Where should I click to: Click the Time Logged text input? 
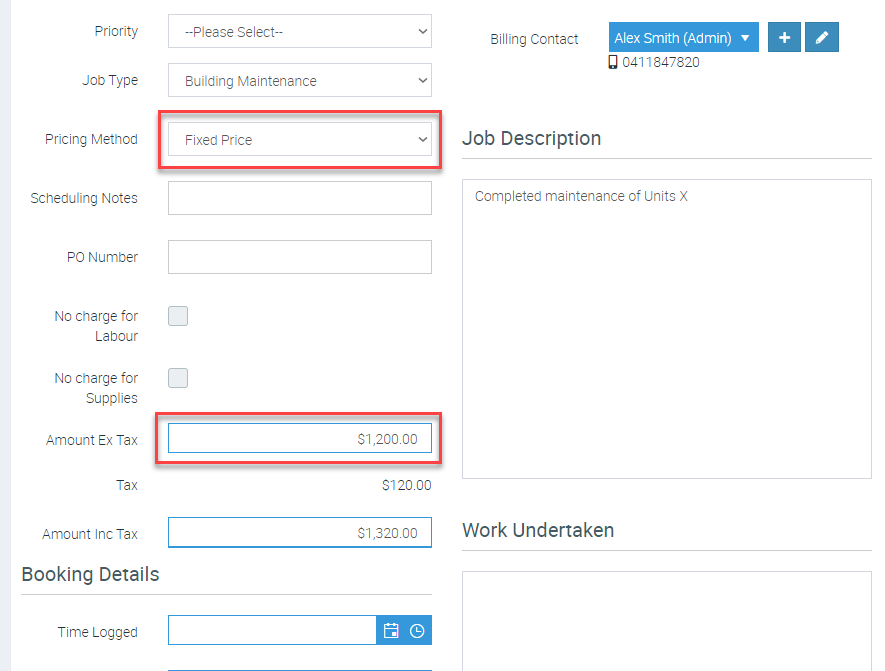click(x=271, y=631)
